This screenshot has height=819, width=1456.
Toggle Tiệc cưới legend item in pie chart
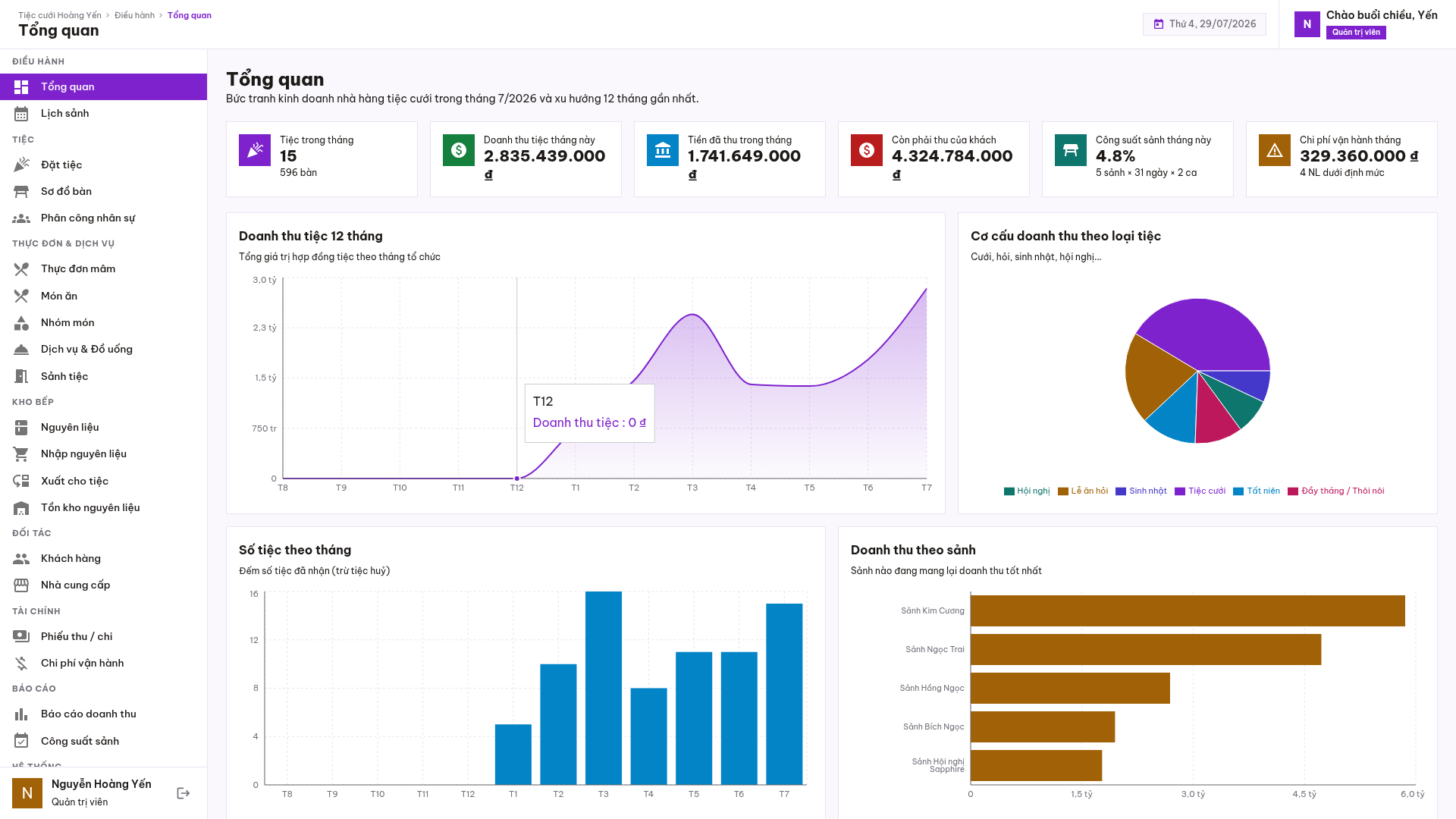(1200, 491)
